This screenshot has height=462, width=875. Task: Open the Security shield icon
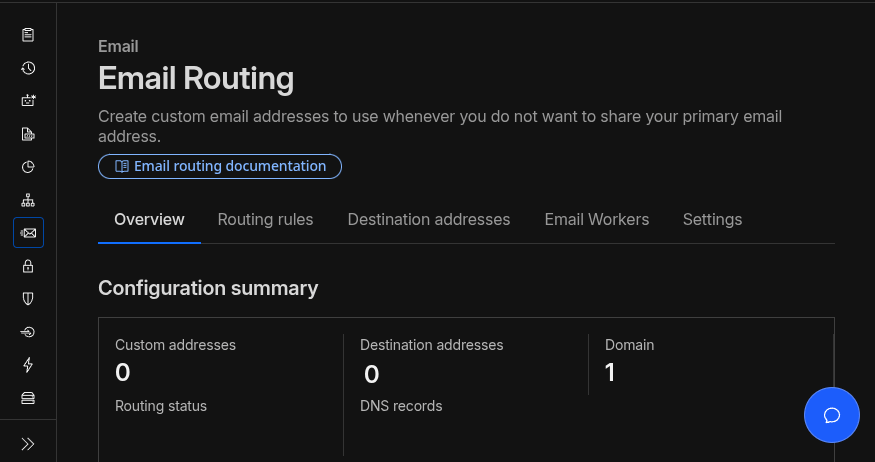[x=28, y=299]
